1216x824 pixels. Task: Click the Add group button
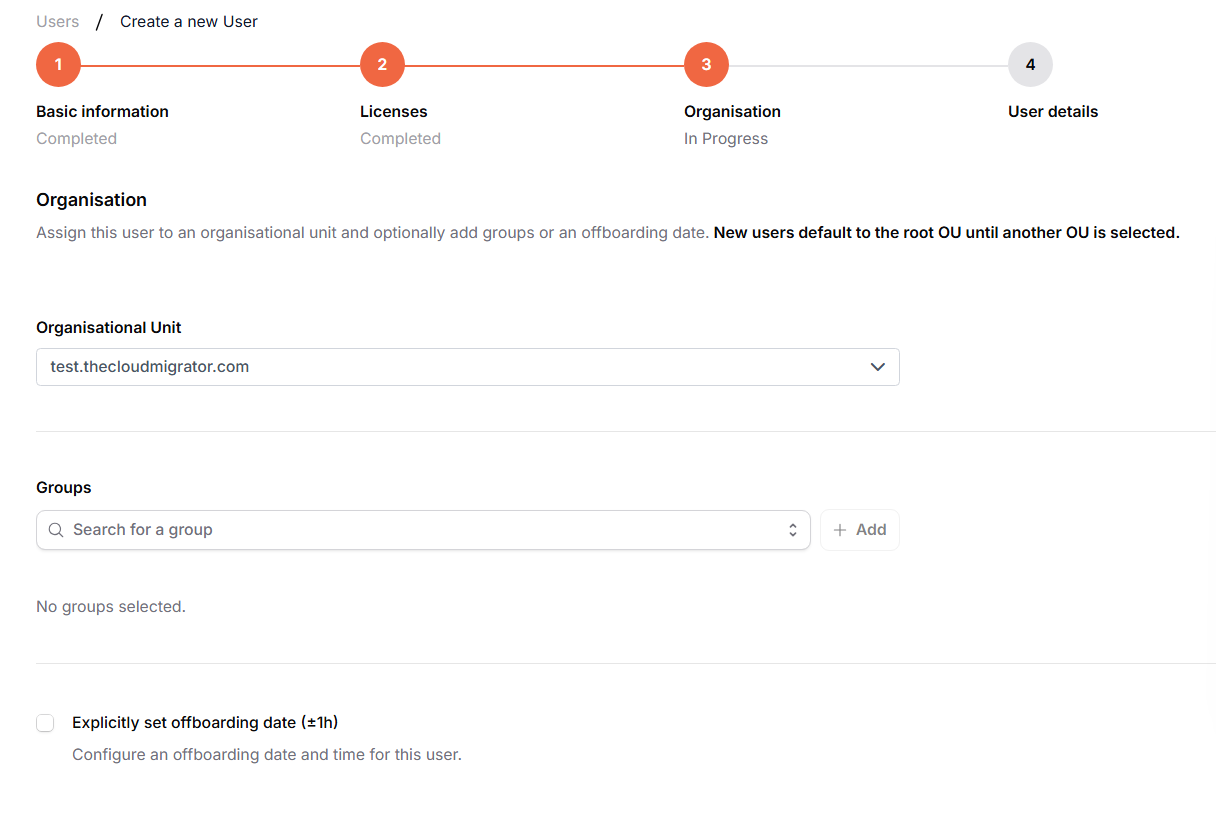860,530
